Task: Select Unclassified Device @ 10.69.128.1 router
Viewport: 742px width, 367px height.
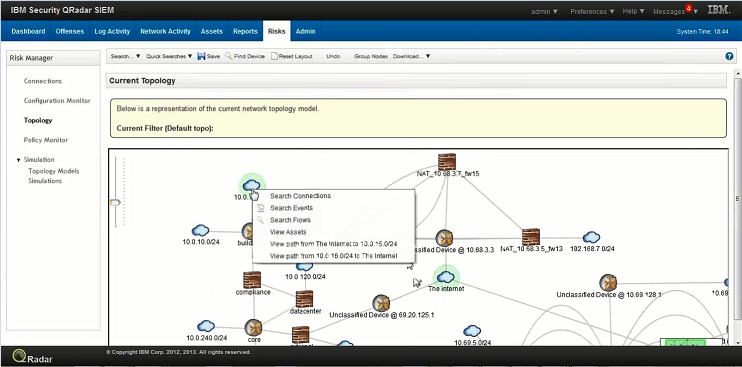Action: pyautogui.click(x=608, y=283)
